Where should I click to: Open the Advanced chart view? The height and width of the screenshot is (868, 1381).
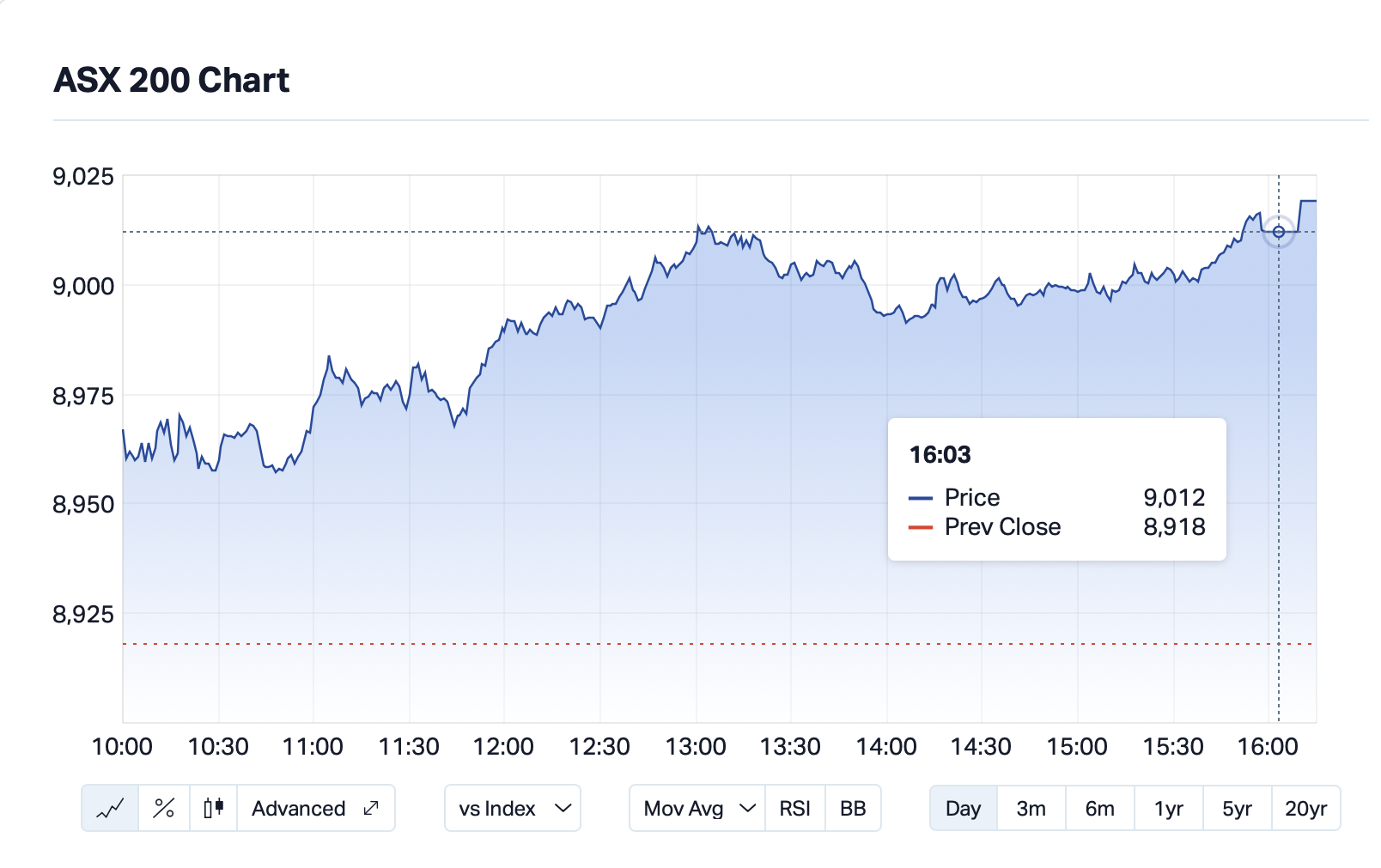tap(298, 808)
